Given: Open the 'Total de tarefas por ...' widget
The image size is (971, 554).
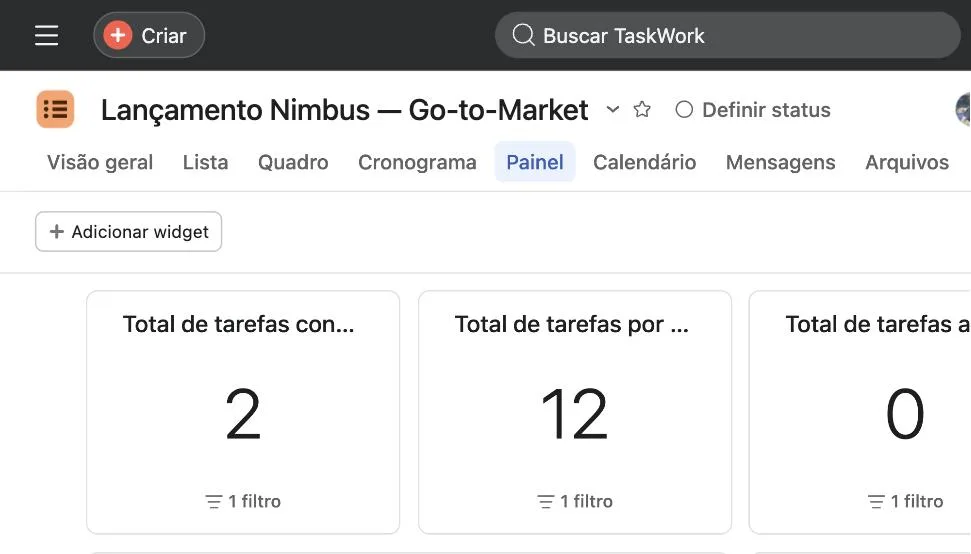Looking at the screenshot, I should [x=575, y=412].
